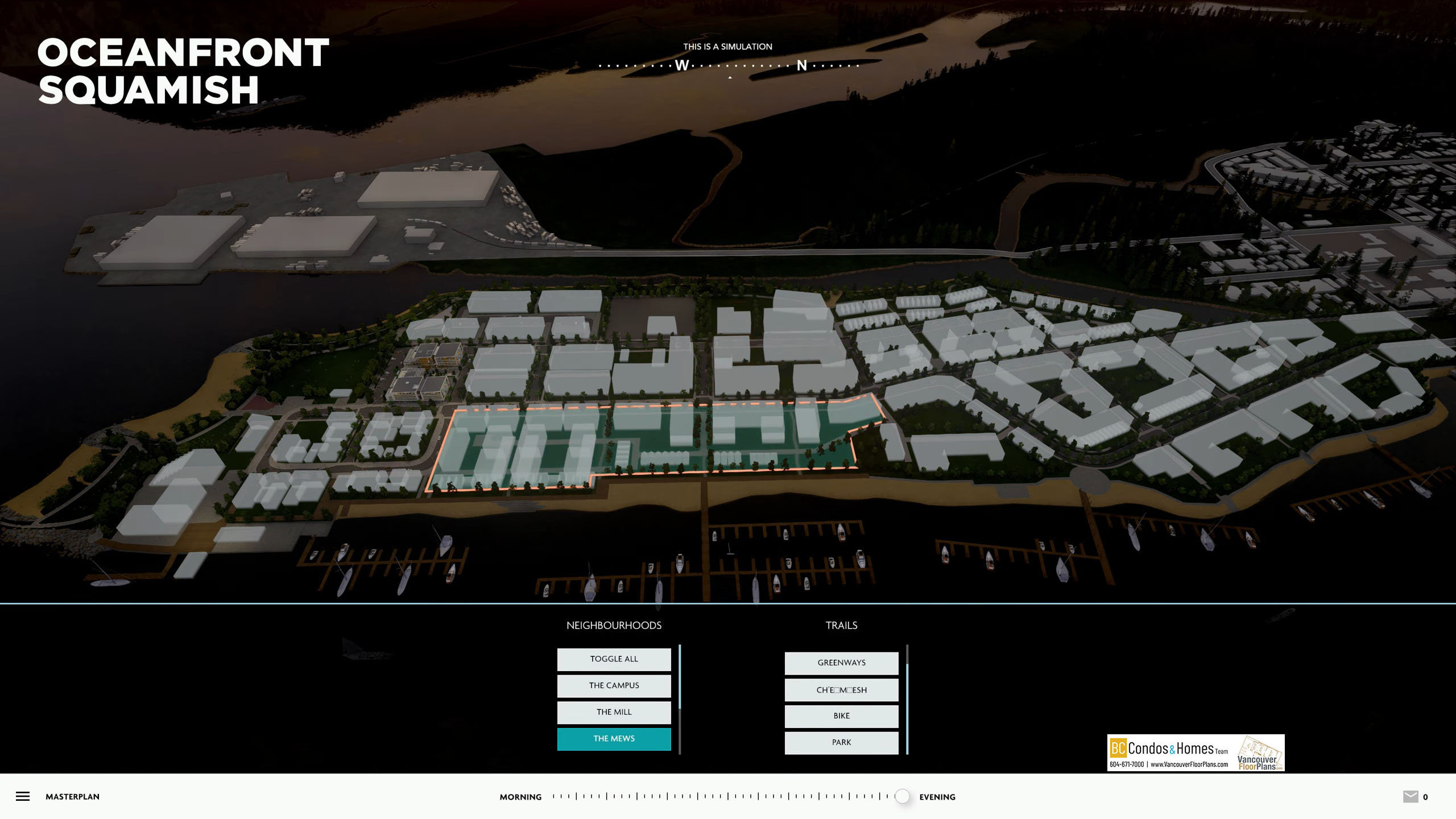Toggle all neighbourhoods
Viewport: 1456px width, 819px height.
(614, 659)
